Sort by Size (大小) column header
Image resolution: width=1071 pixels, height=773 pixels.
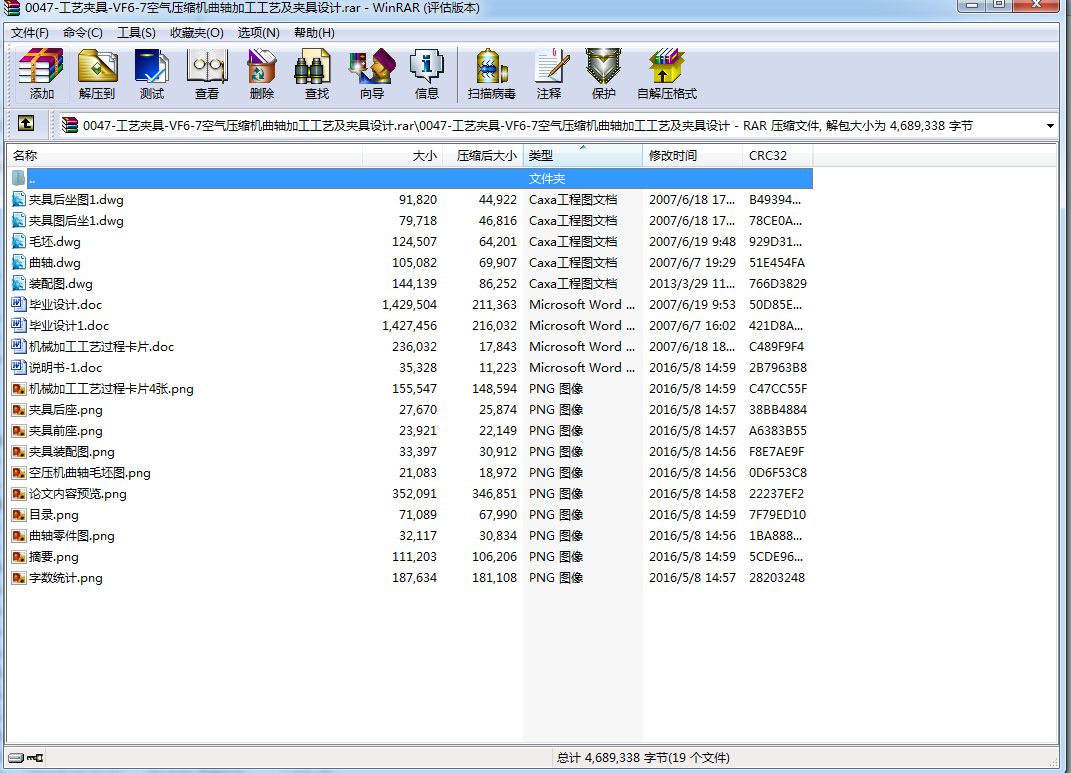point(402,156)
